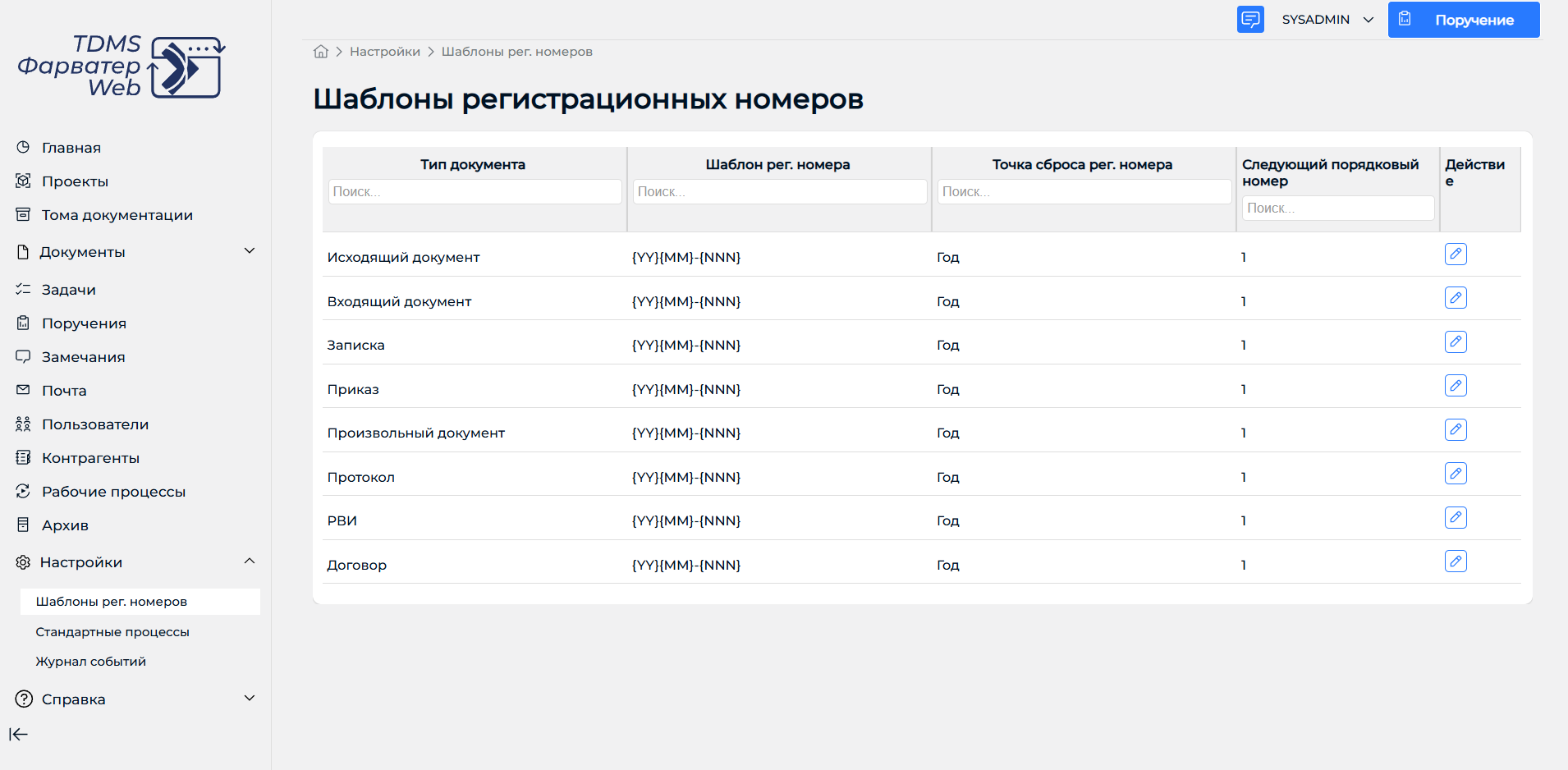Viewport: 1568px width, 770px height.
Task: Edit the Приказ template row
Action: click(x=1456, y=385)
